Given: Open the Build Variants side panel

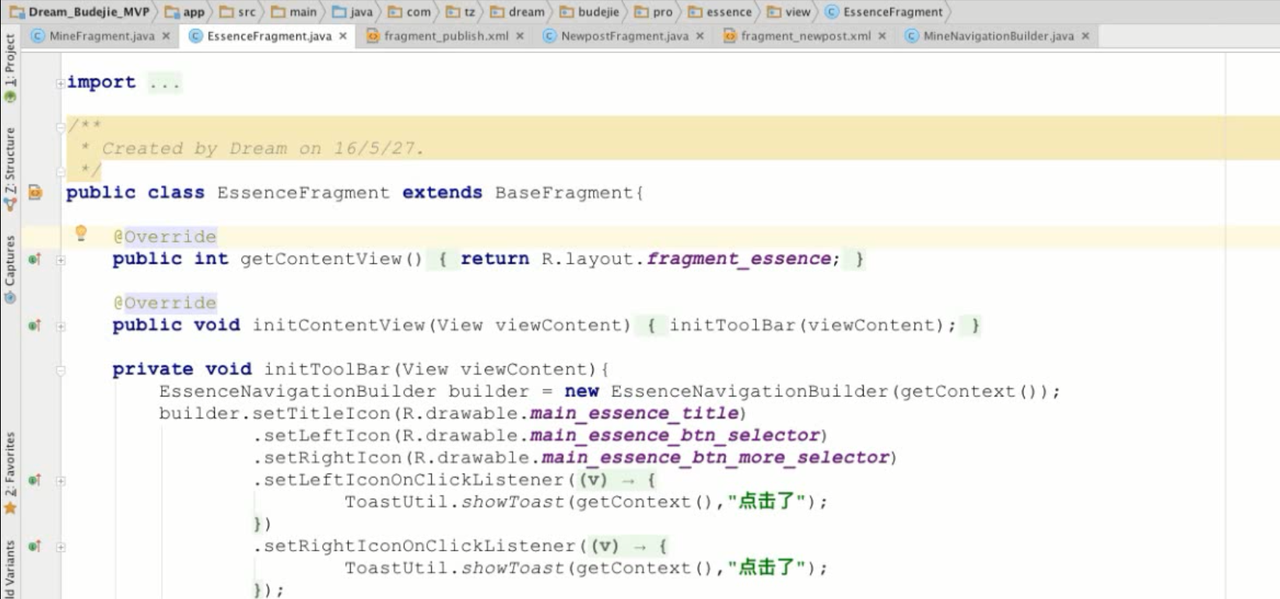Looking at the screenshot, I should 10,570.
